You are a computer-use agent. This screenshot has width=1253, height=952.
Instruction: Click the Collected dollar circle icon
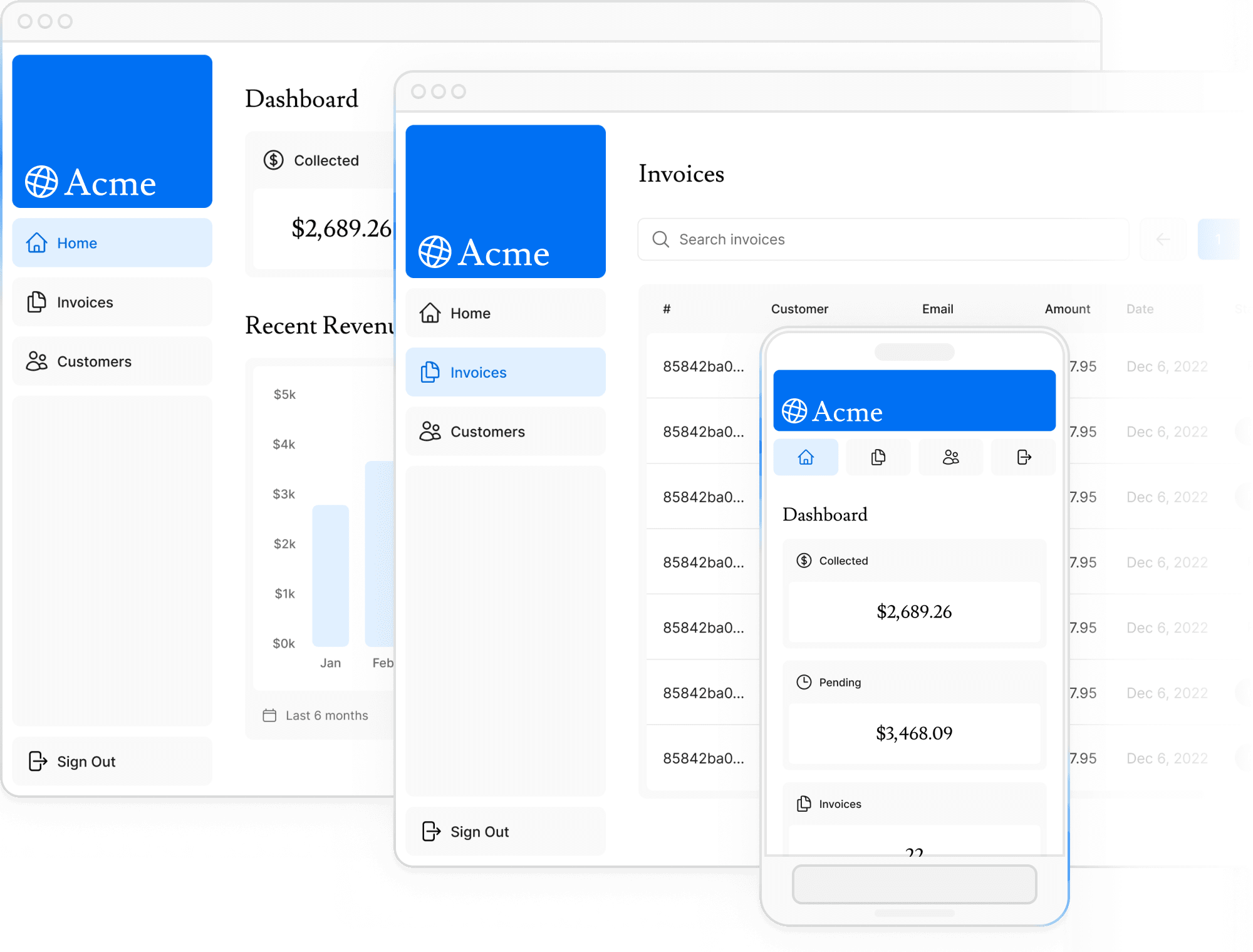[272, 160]
